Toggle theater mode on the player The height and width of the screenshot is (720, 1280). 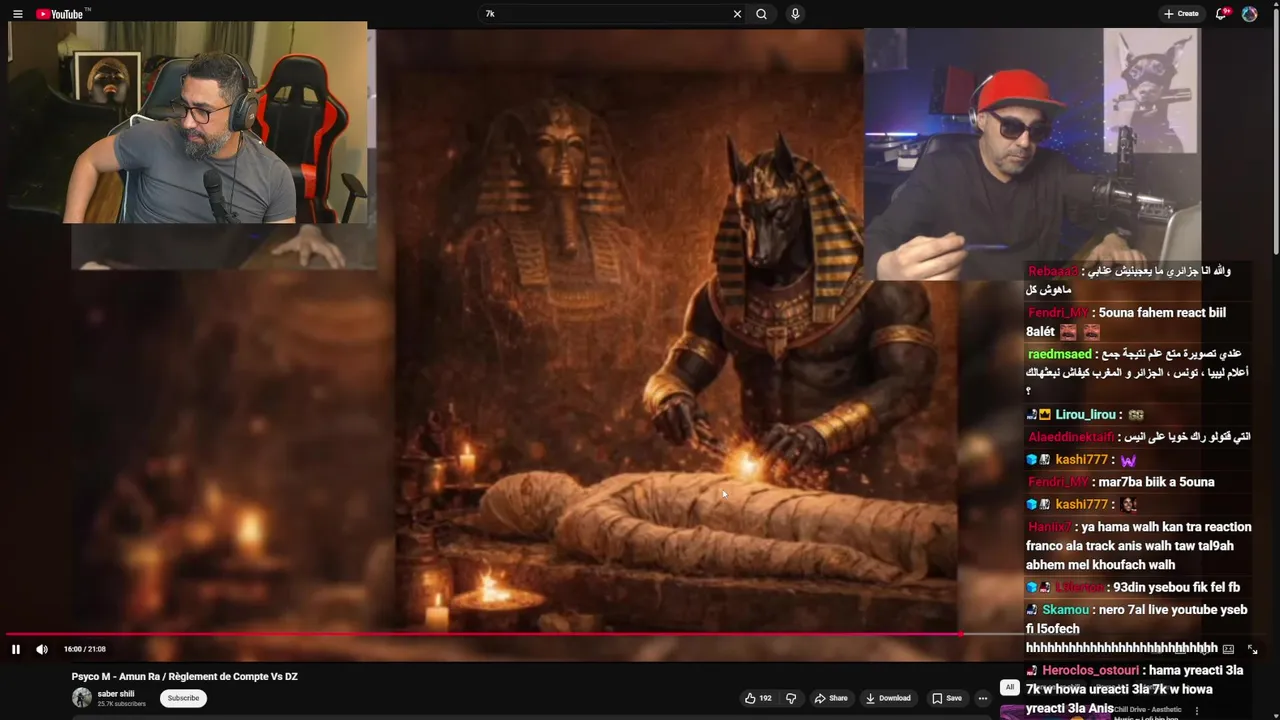point(1228,649)
